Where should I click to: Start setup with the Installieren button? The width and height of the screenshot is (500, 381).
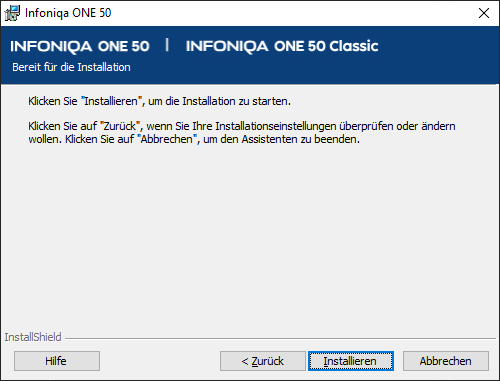(351, 361)
